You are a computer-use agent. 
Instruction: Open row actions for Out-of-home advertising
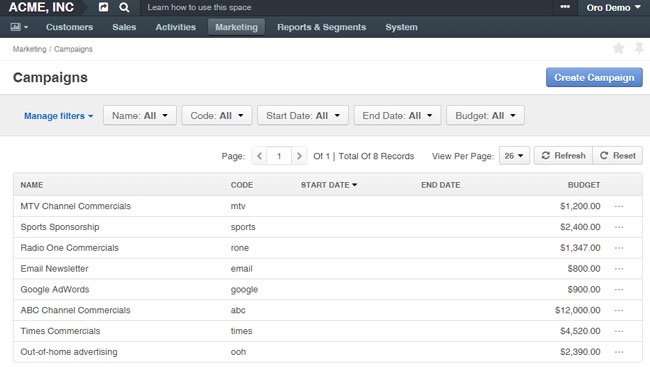coord(619,352)
